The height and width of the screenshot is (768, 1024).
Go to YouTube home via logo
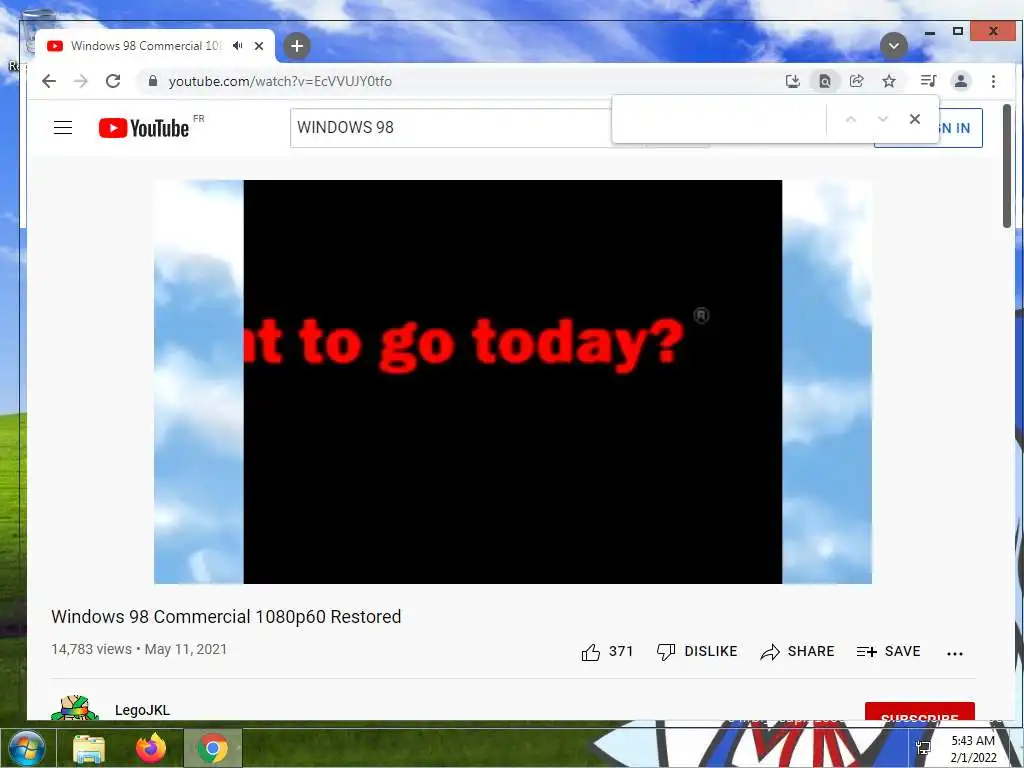[x=144, y=127]
